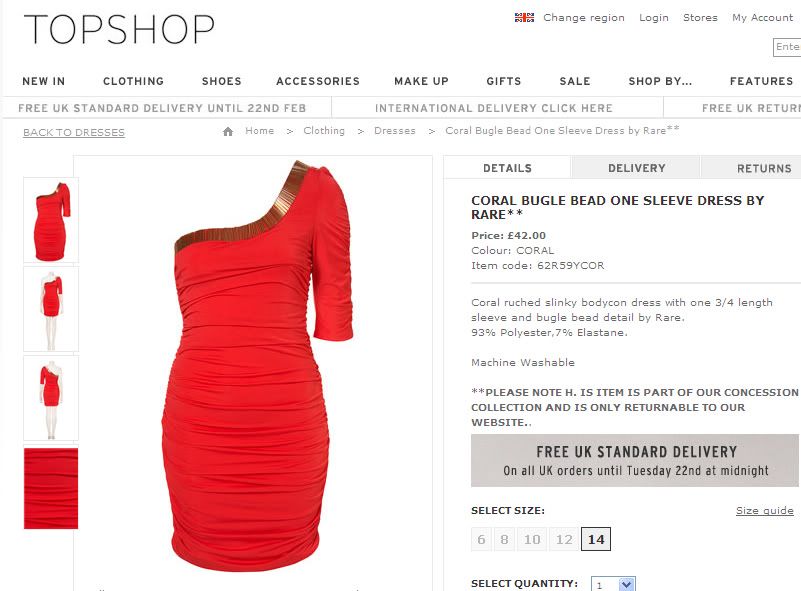Go back via Back to Dresses link
This screenshot has height=591, width=801.
tap(74, 133)
